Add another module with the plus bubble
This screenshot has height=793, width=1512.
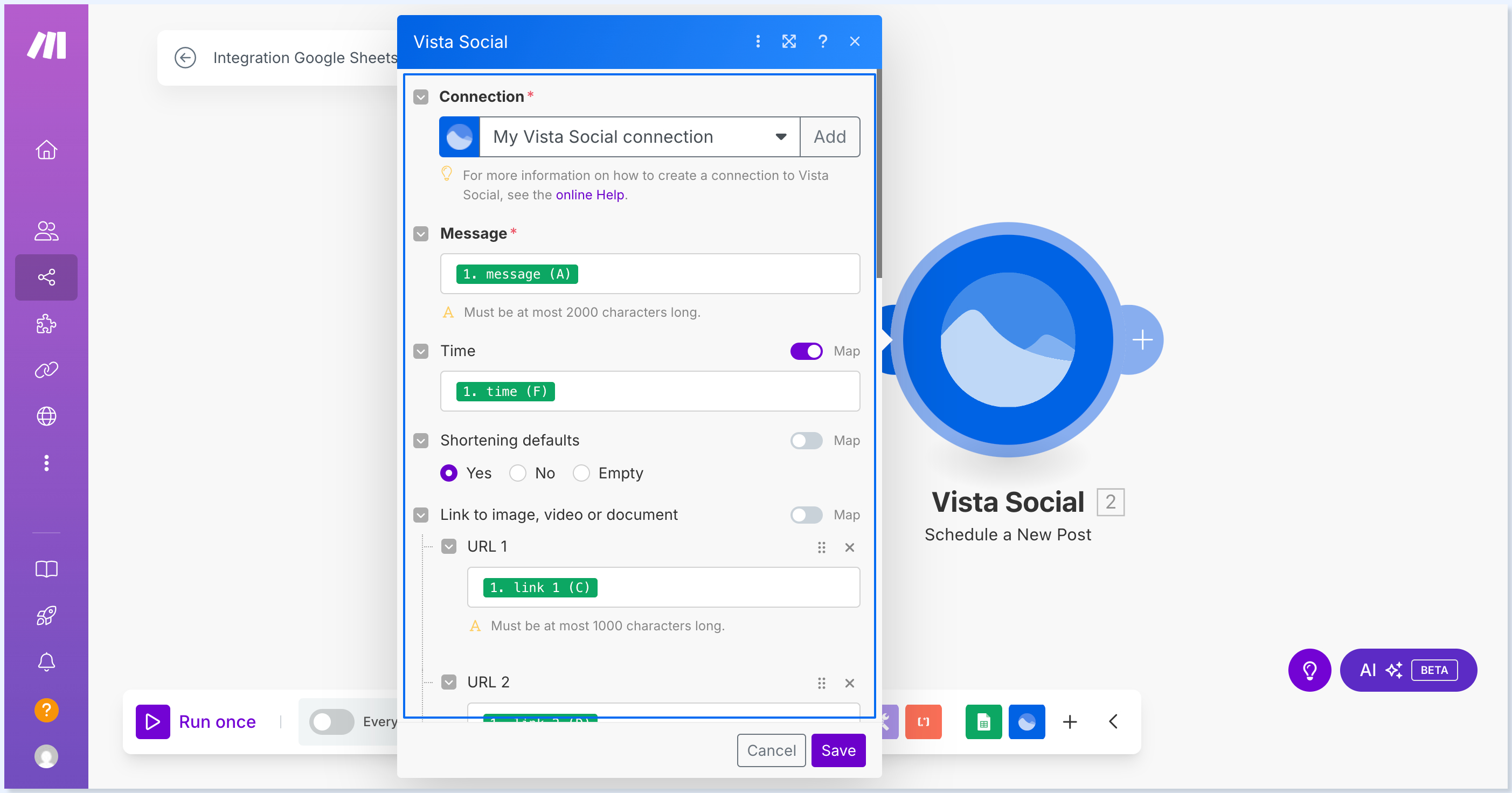point(1142,340)
